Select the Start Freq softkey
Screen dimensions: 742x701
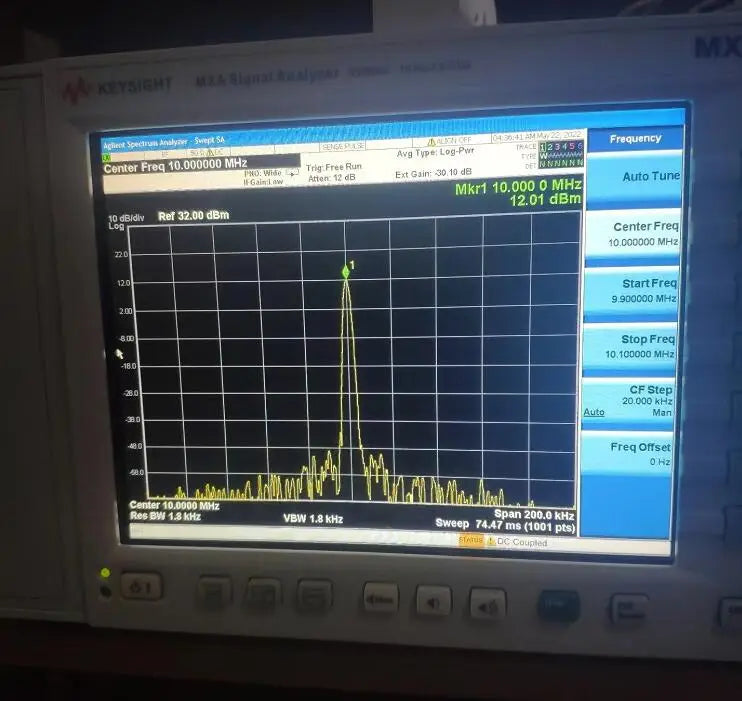point(631,292)
